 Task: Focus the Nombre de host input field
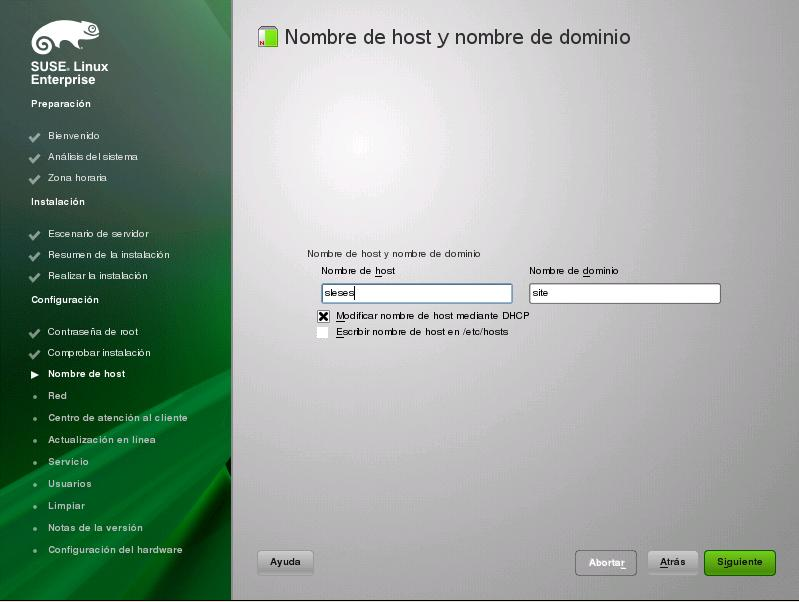pyautogui.click(x=417, y=293)
